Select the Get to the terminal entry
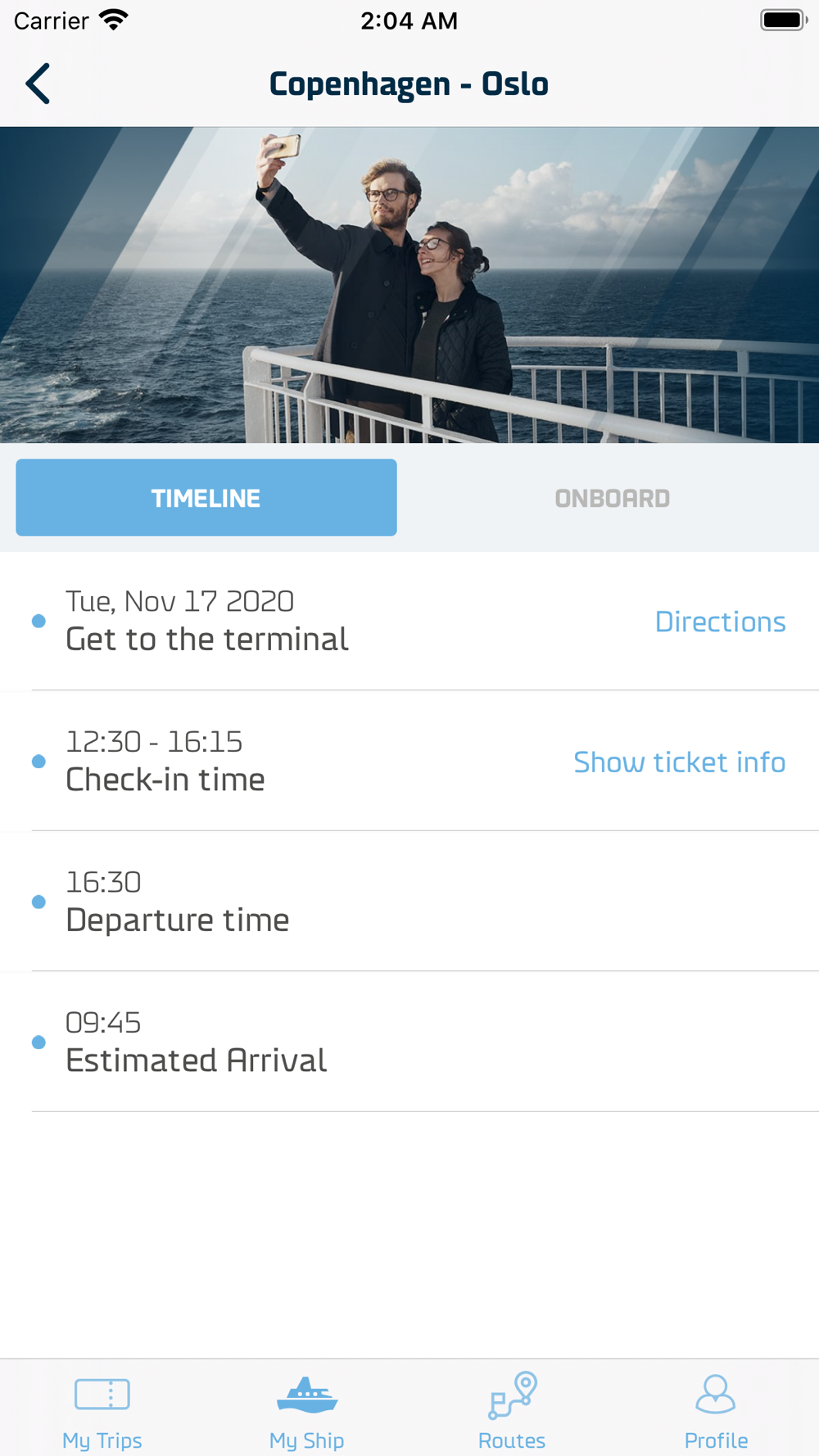This screenshot has width=819, height=1456. point(409,621)
